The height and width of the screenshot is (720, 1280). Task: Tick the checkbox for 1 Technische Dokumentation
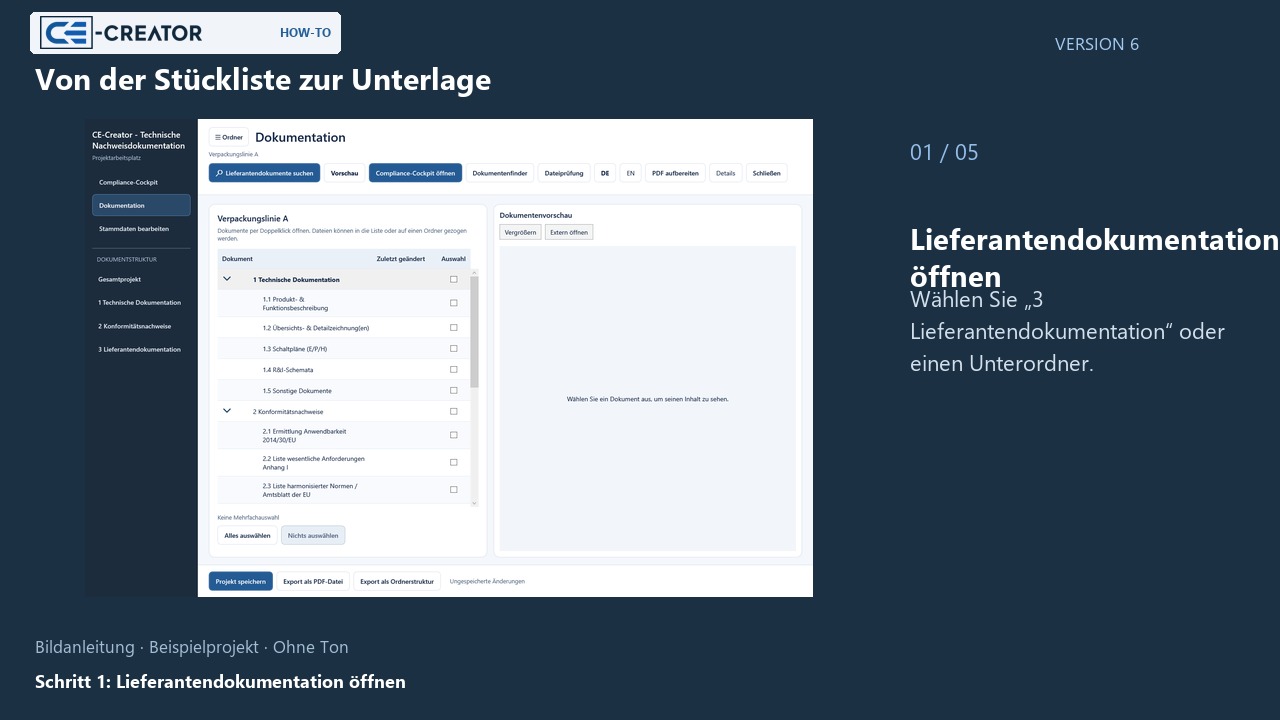click(x=454, y=280)
